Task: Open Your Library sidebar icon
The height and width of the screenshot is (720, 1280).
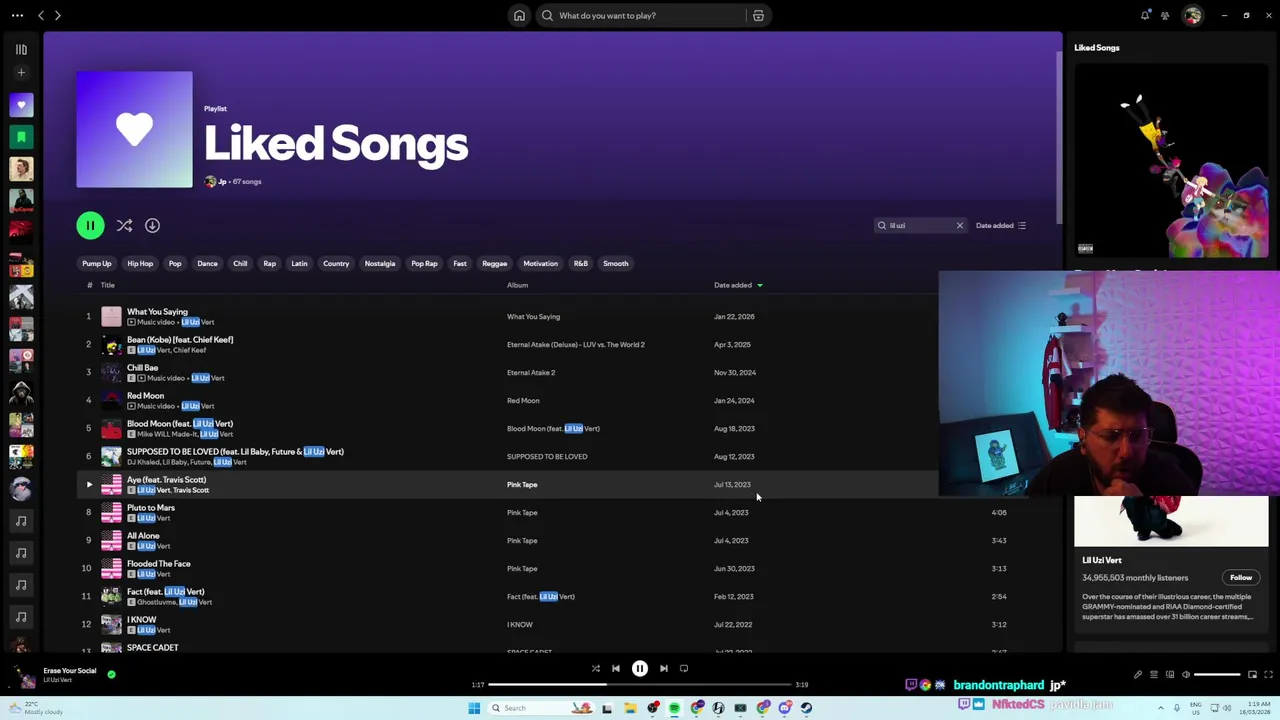Action: pyautogui.click(x=21, y=49)
